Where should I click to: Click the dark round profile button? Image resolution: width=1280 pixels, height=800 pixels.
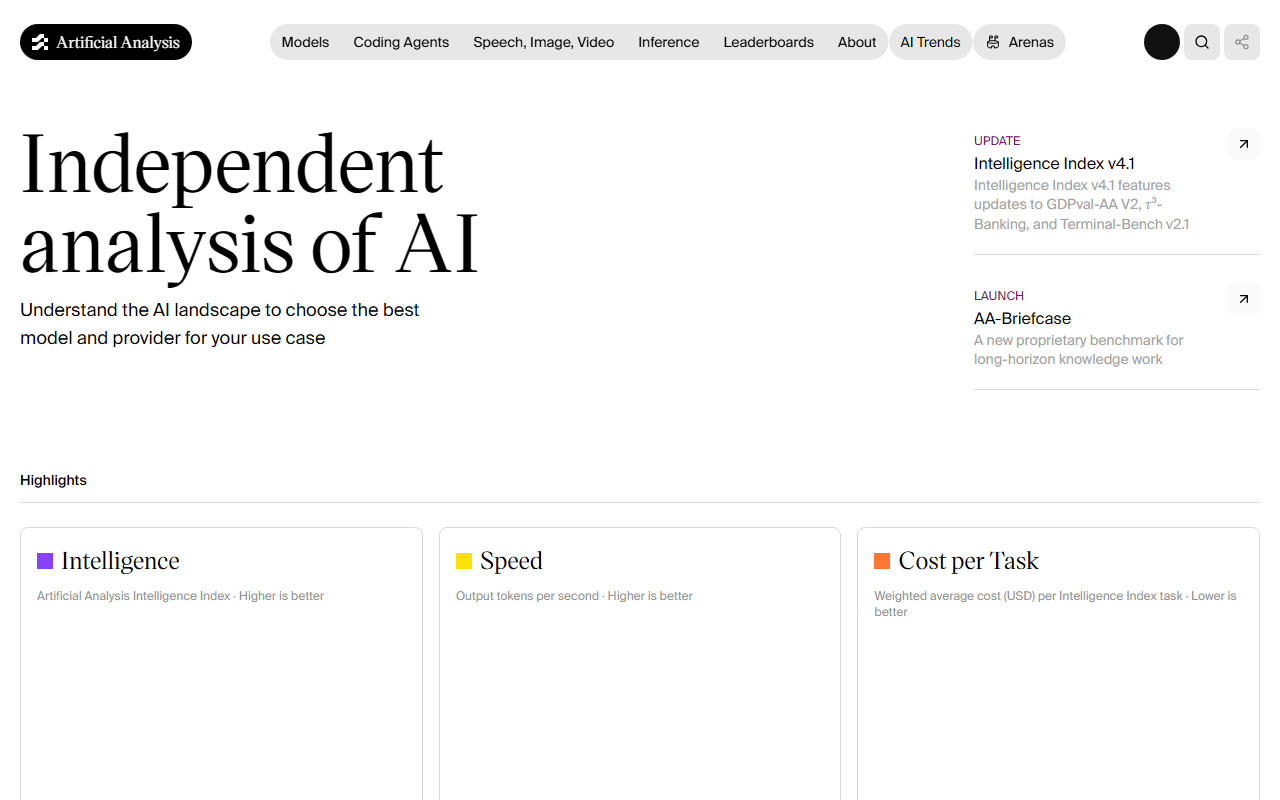point(1162,42)
